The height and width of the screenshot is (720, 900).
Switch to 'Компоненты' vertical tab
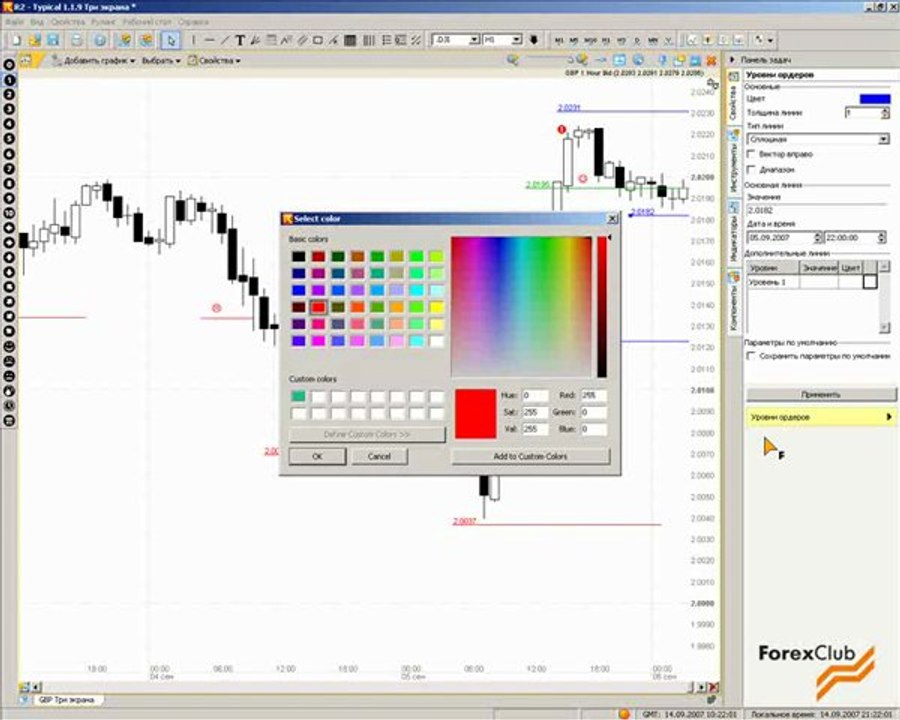[x=734, y=302]
